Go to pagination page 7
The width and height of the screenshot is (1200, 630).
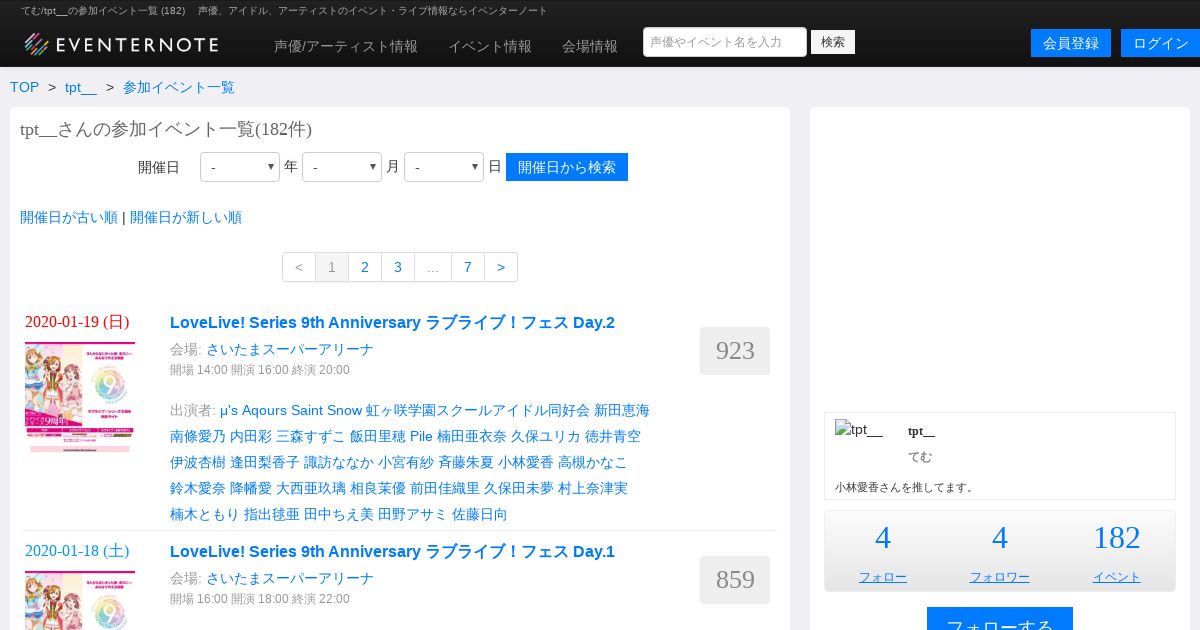point(468,267)
